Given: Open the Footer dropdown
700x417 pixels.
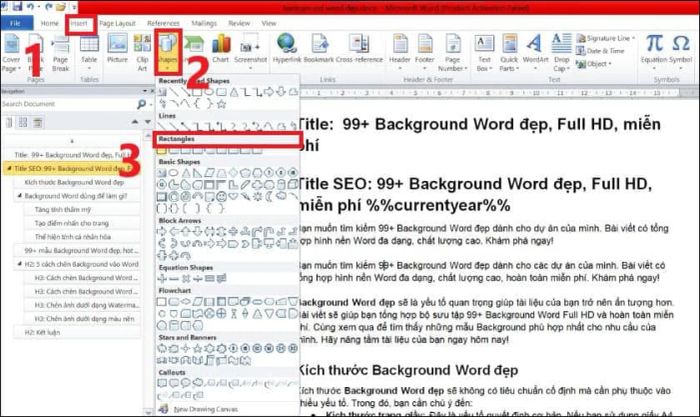Looking at the screenshot, I should pyautogui.click(x=425, y=53).
